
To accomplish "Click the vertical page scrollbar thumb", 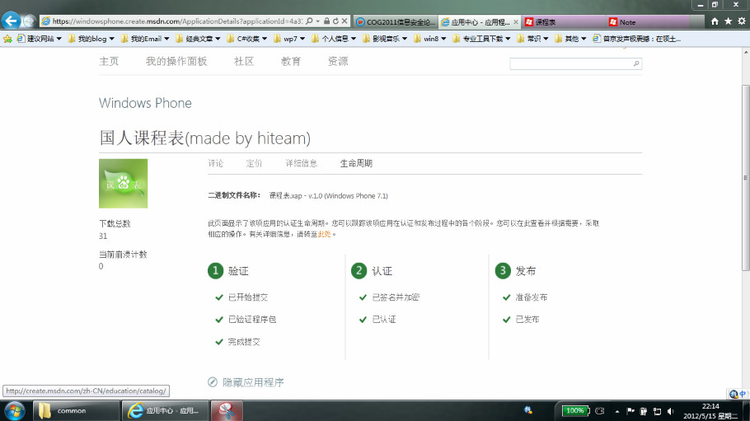I will [x=745, y=177].
